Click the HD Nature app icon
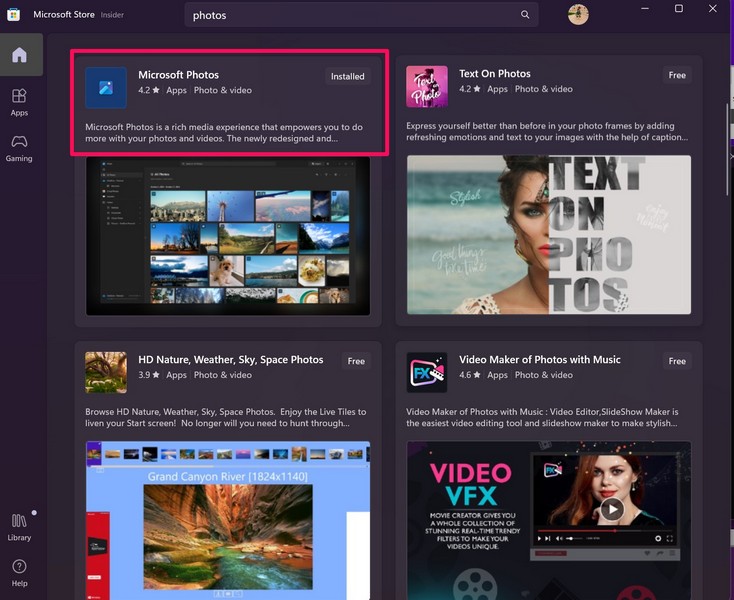 [106, 372]
